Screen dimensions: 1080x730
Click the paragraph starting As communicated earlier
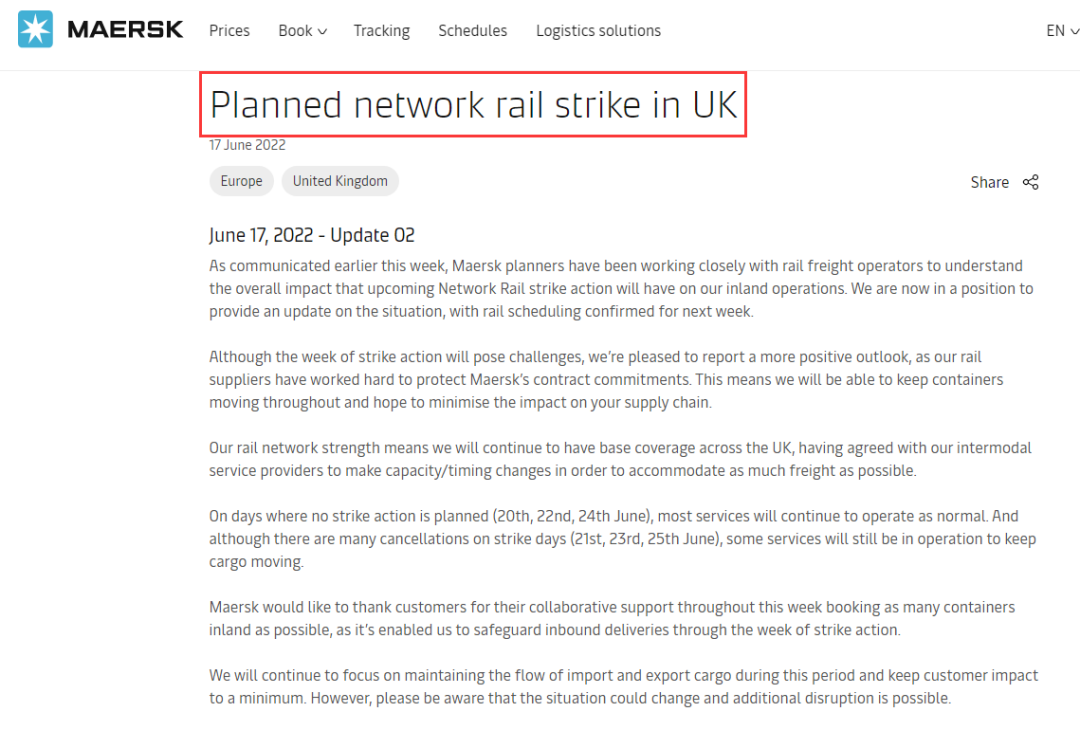[x=620, y=288]
